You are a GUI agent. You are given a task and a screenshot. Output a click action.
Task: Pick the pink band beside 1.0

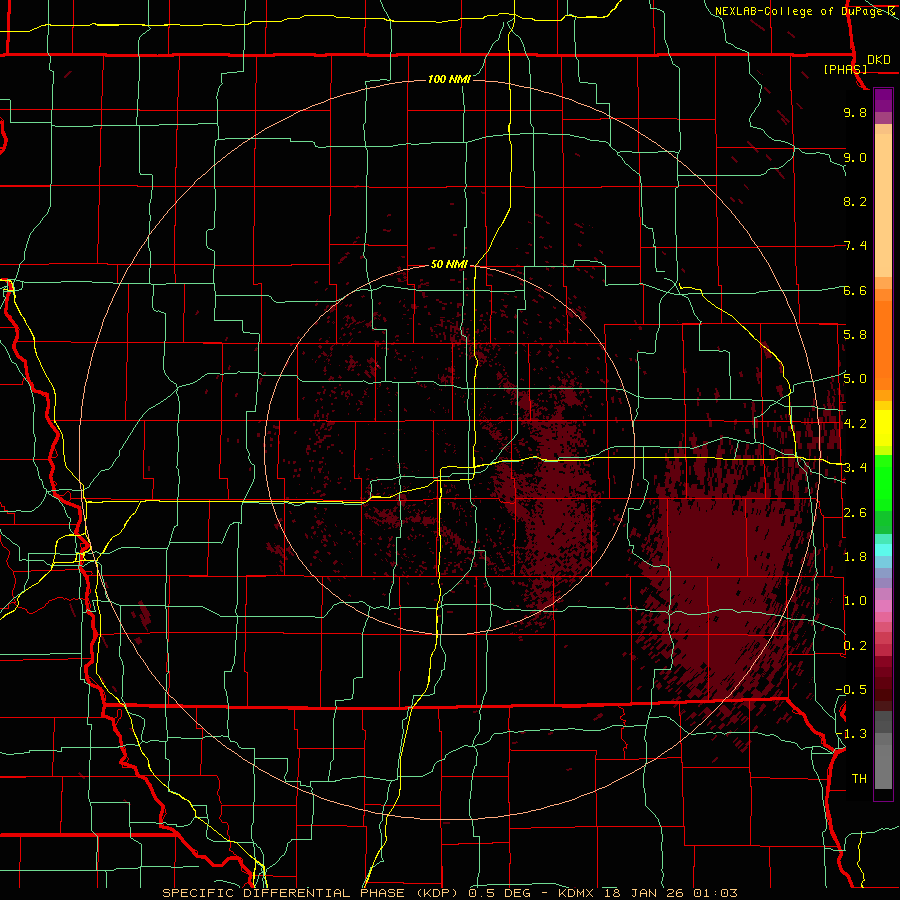[883, 606]
